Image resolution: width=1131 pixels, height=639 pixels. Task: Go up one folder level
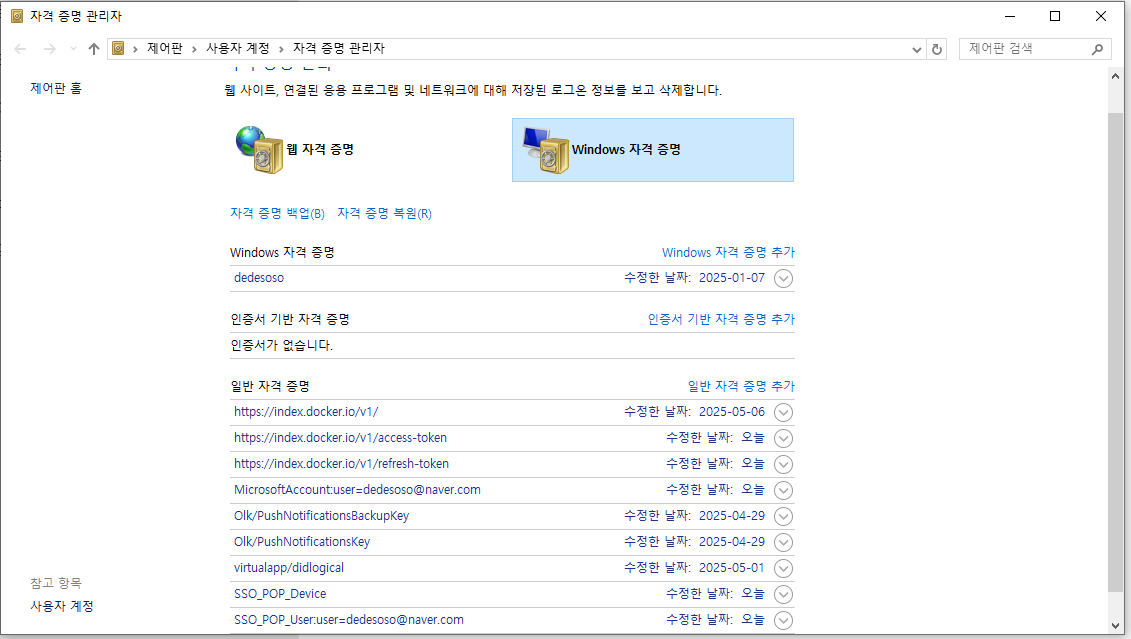click(x=94, y=49)
